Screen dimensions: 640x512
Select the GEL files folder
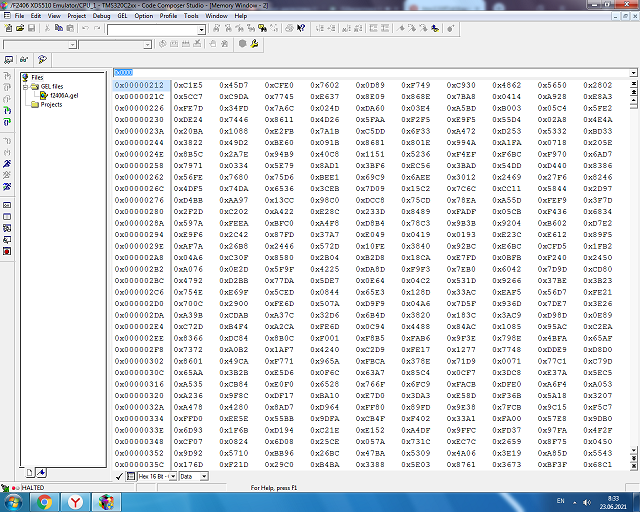[x=52, y=87]
